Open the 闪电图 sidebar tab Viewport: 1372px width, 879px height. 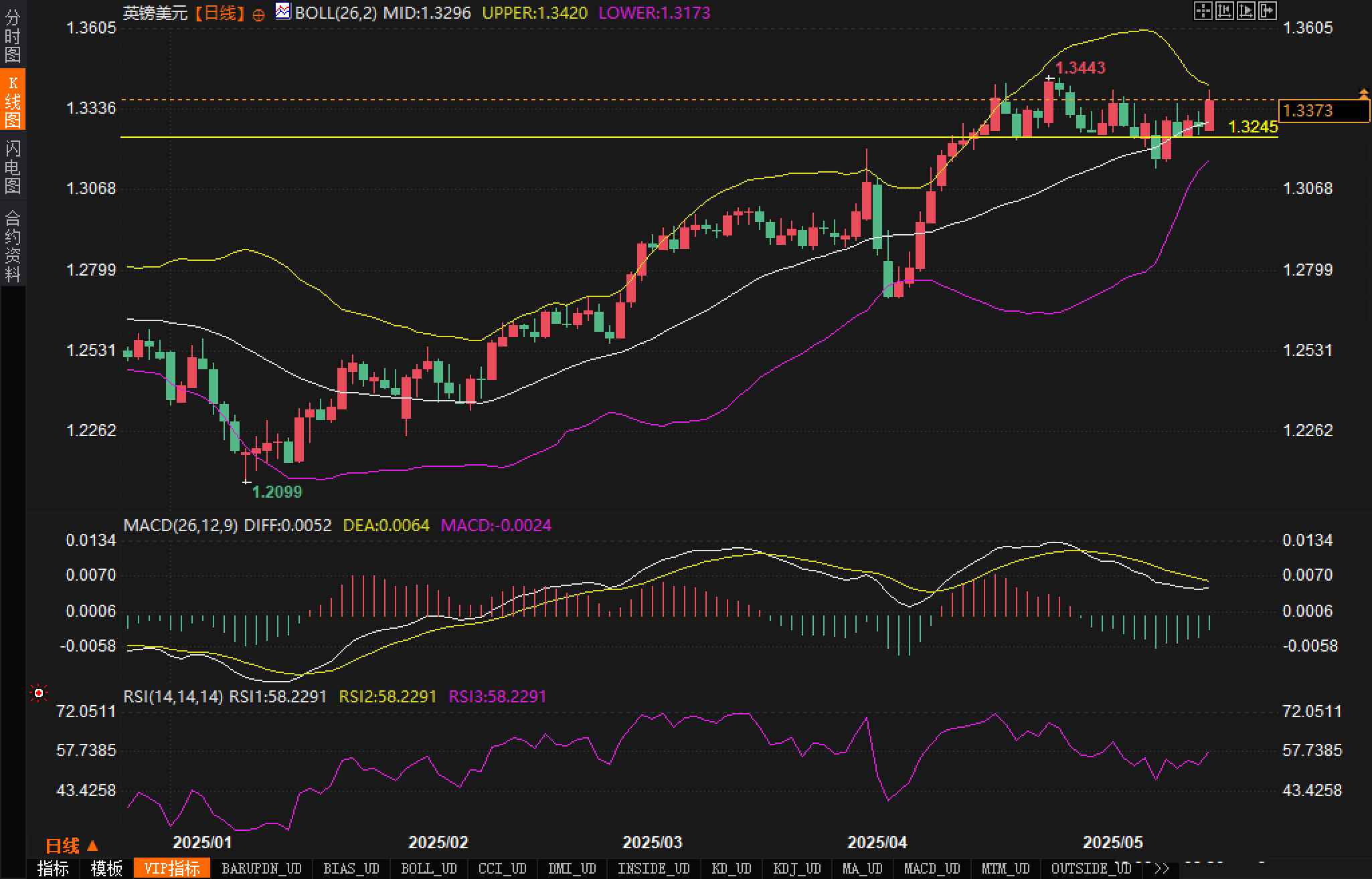(x=13, y=166)
